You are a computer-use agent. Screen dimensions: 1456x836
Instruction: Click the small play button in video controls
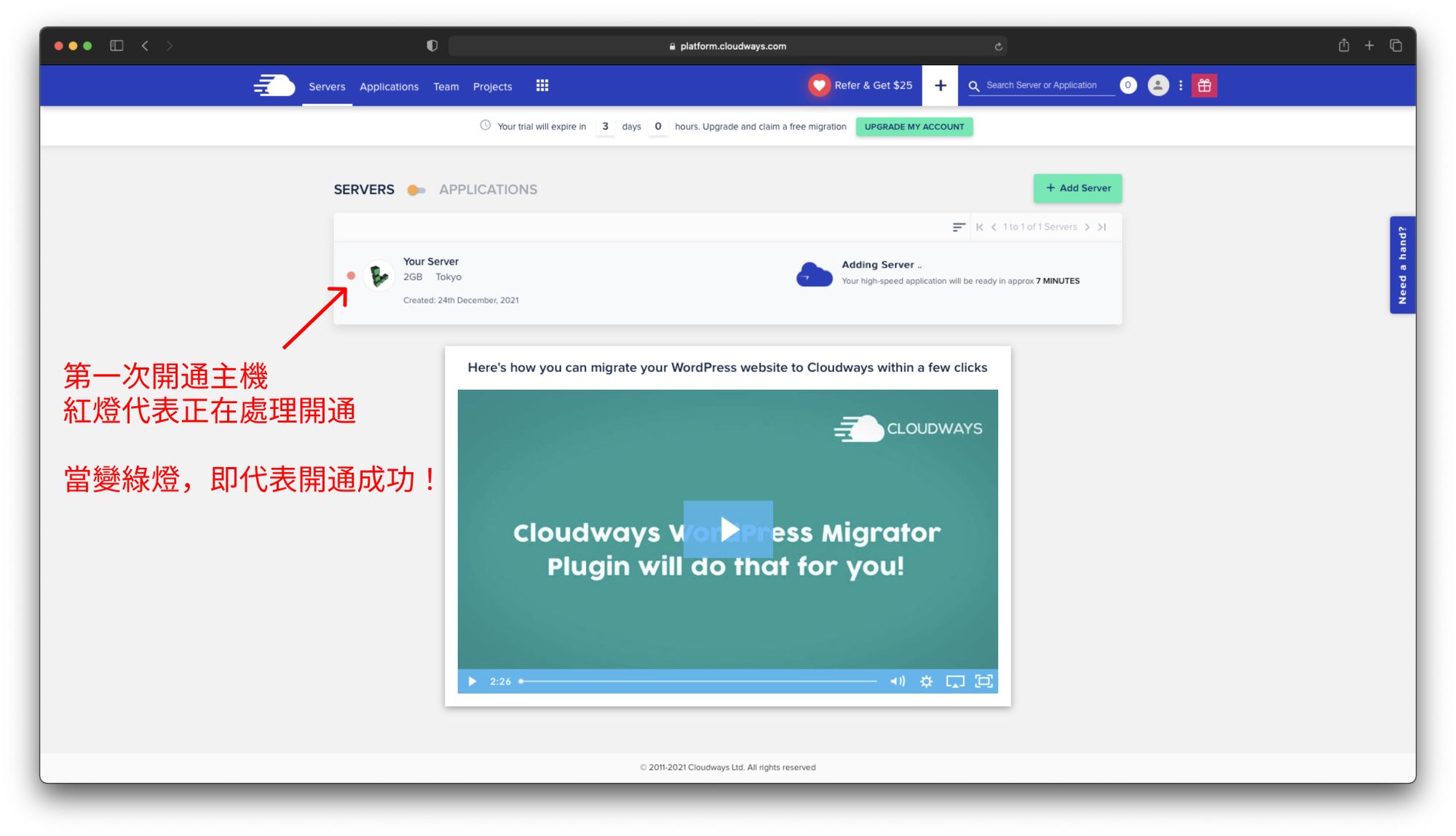[x=472, y=681]
